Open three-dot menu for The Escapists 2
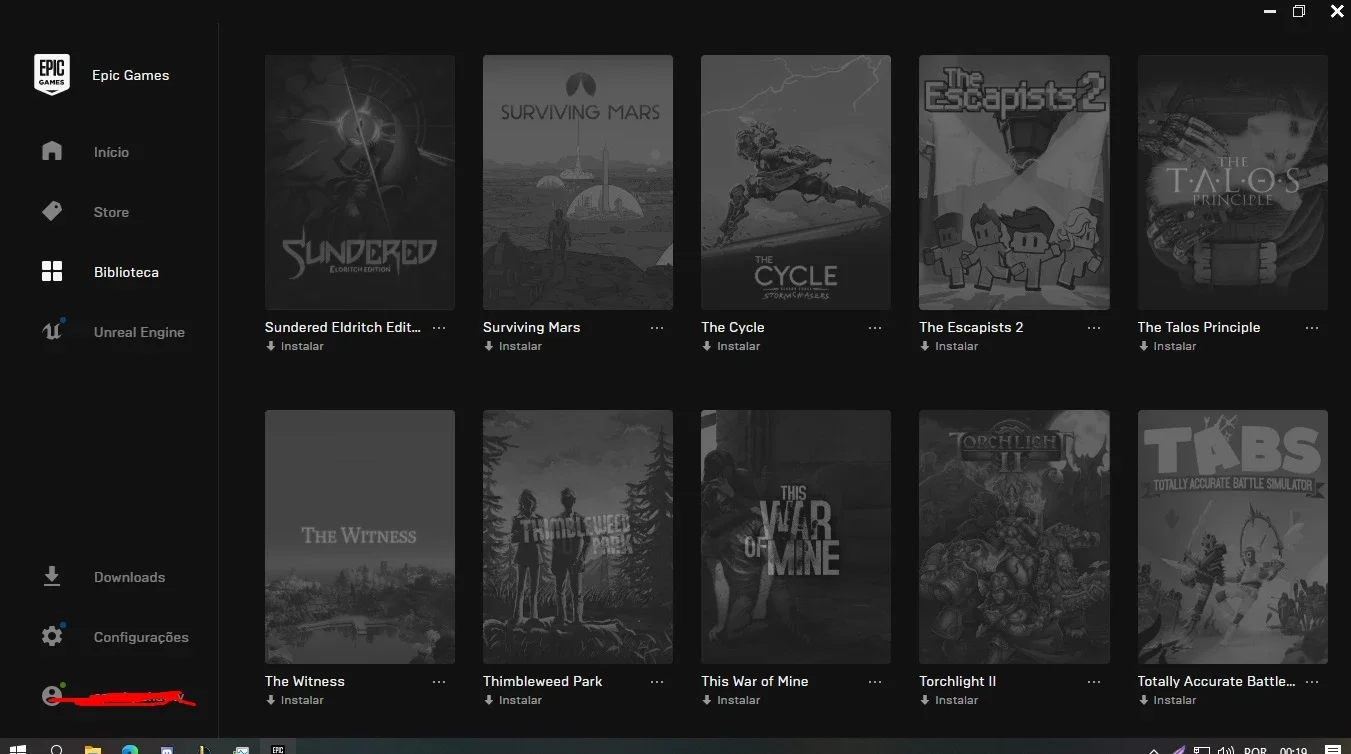 click(x=1093, y=328)
